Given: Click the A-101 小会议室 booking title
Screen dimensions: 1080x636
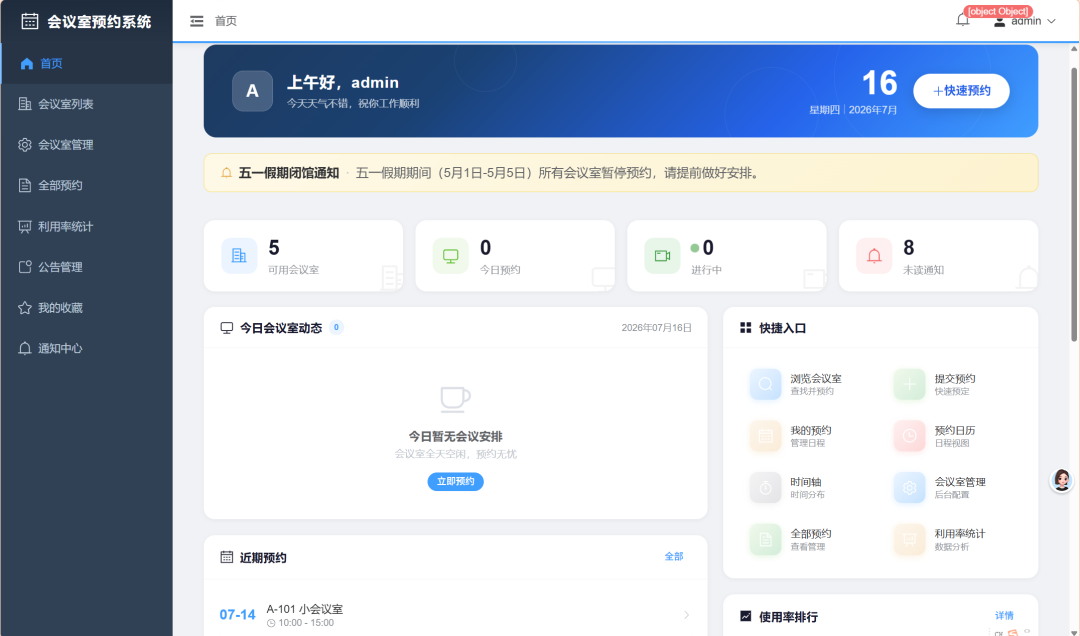Looking at the screenshot, I should tap(304, 609).
